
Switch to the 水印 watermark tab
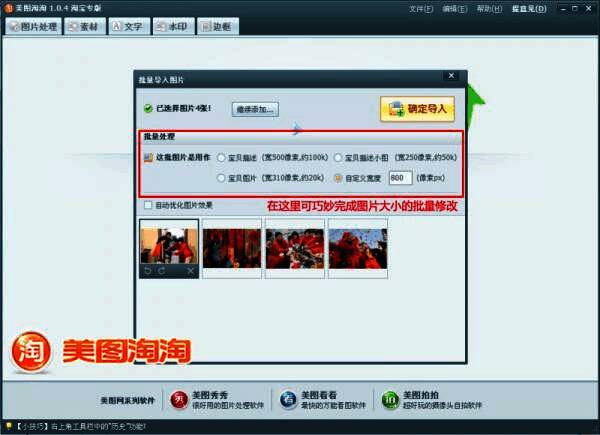click(172, 27)
